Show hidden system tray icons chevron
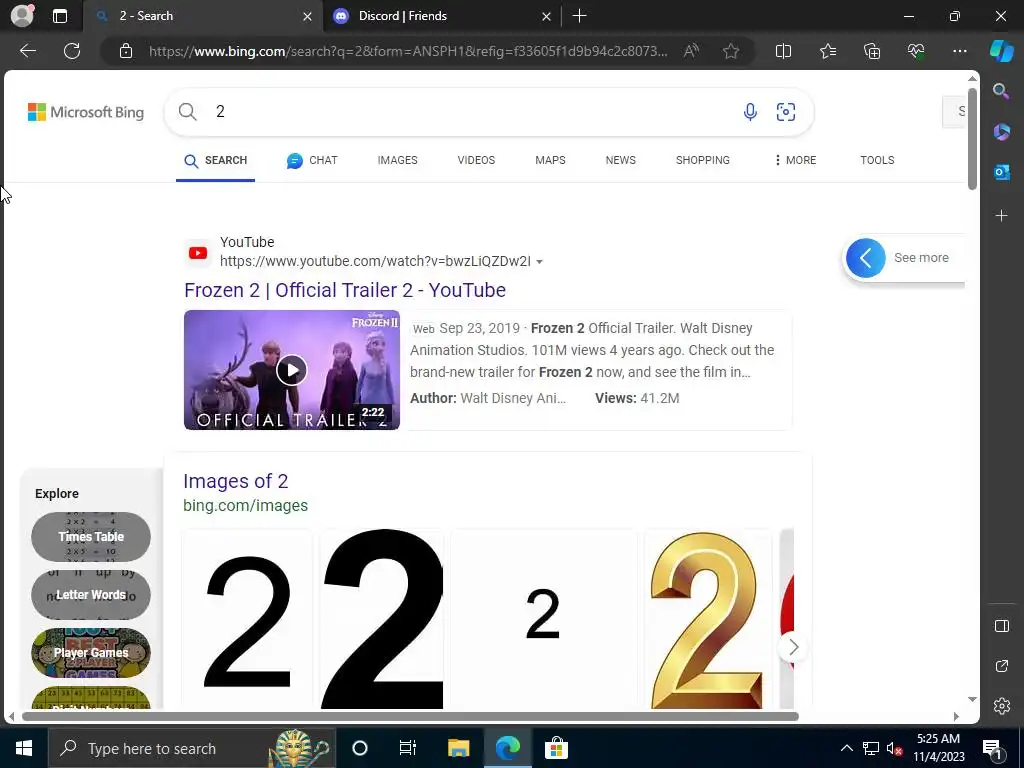Image resolution: width=1024 pixels, height=768 pixels. click(846, 748)
